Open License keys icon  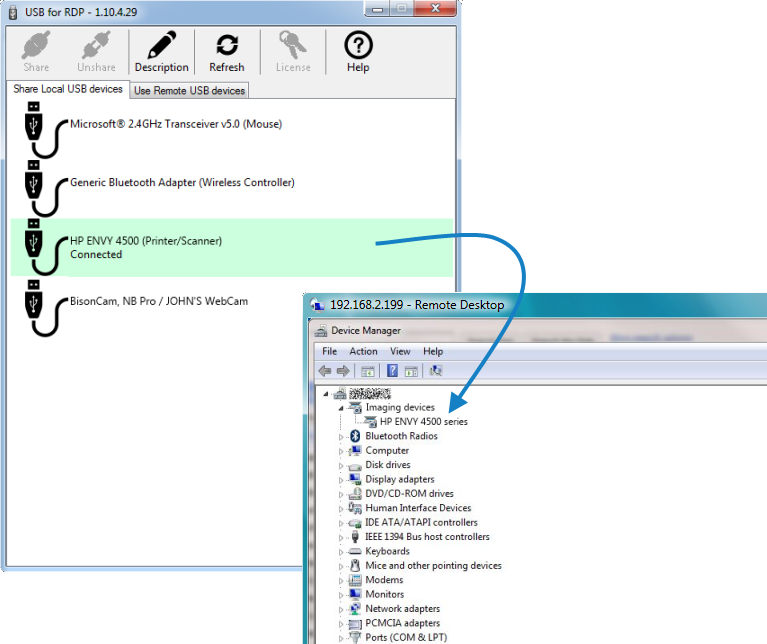point(293,51)
